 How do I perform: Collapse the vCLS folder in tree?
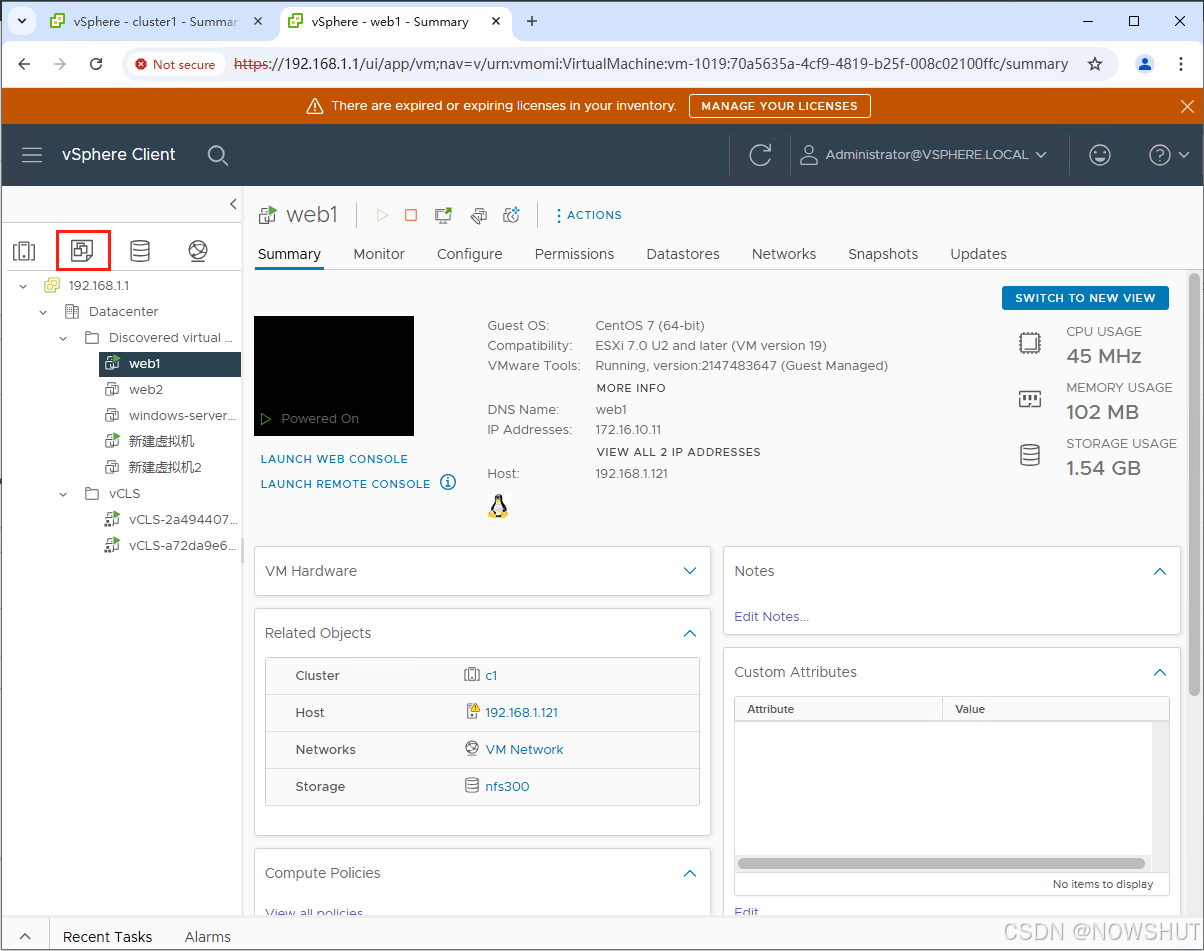tap(63, 494)
